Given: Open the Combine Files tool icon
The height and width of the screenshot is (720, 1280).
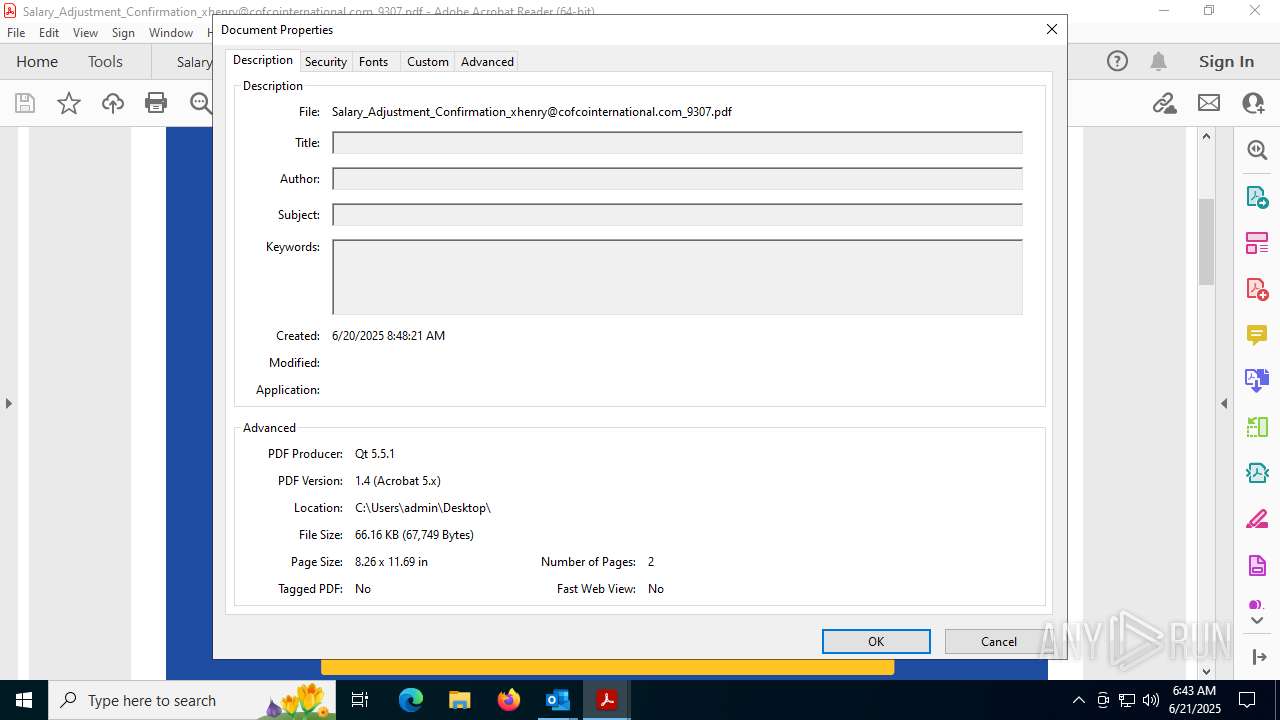Looking at the screenshot, I should 1257,380.
